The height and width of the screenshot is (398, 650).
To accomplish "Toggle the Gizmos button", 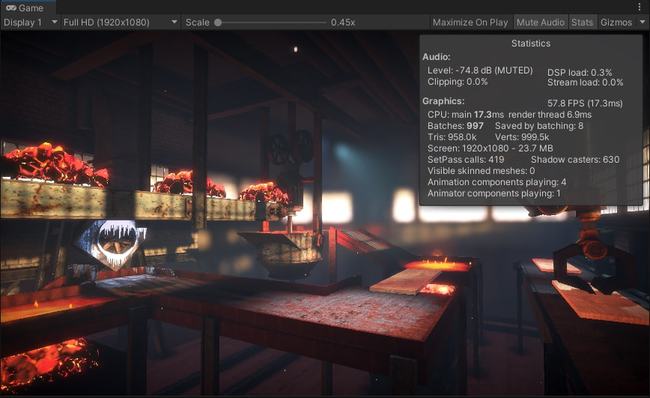I will pyautogui.click(x=616, y=22).
